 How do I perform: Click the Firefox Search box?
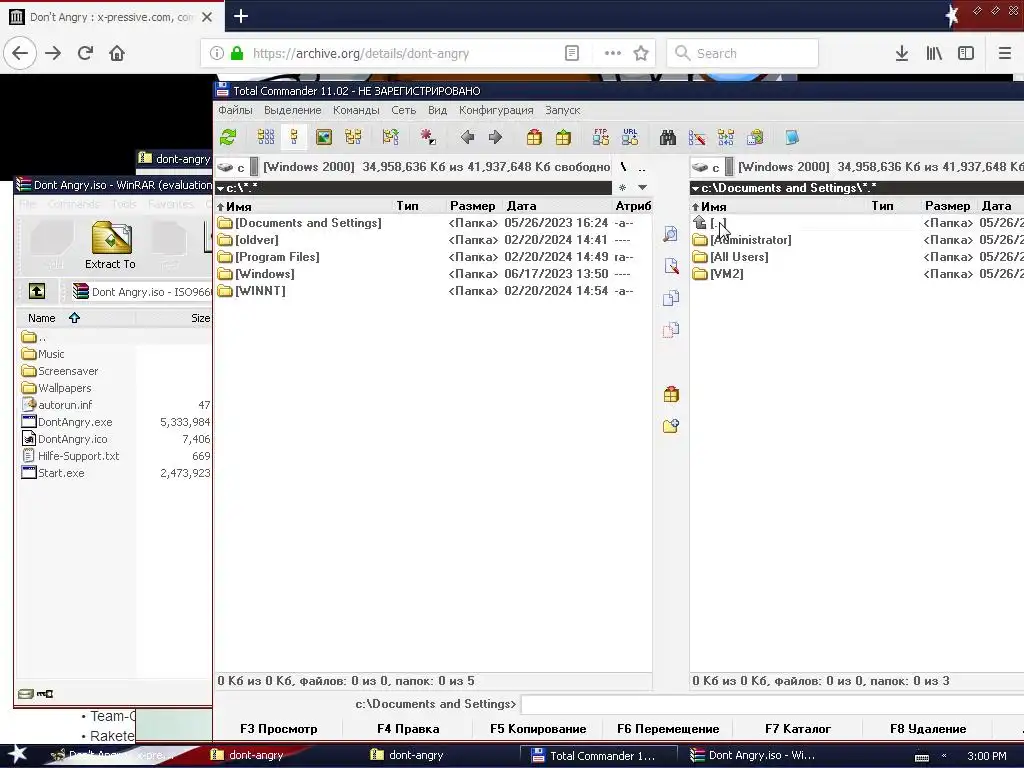pos(743,54)
